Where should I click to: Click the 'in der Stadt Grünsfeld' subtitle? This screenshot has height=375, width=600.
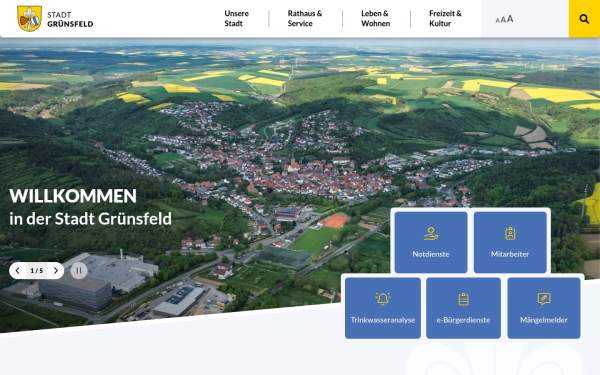click(90, 219)
